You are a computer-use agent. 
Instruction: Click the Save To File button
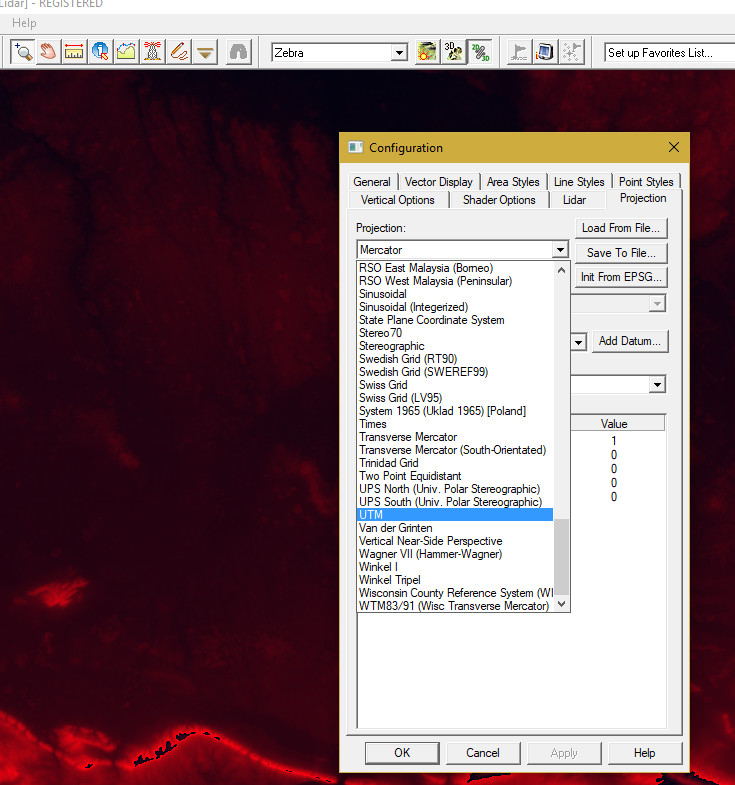click(621, 253)
